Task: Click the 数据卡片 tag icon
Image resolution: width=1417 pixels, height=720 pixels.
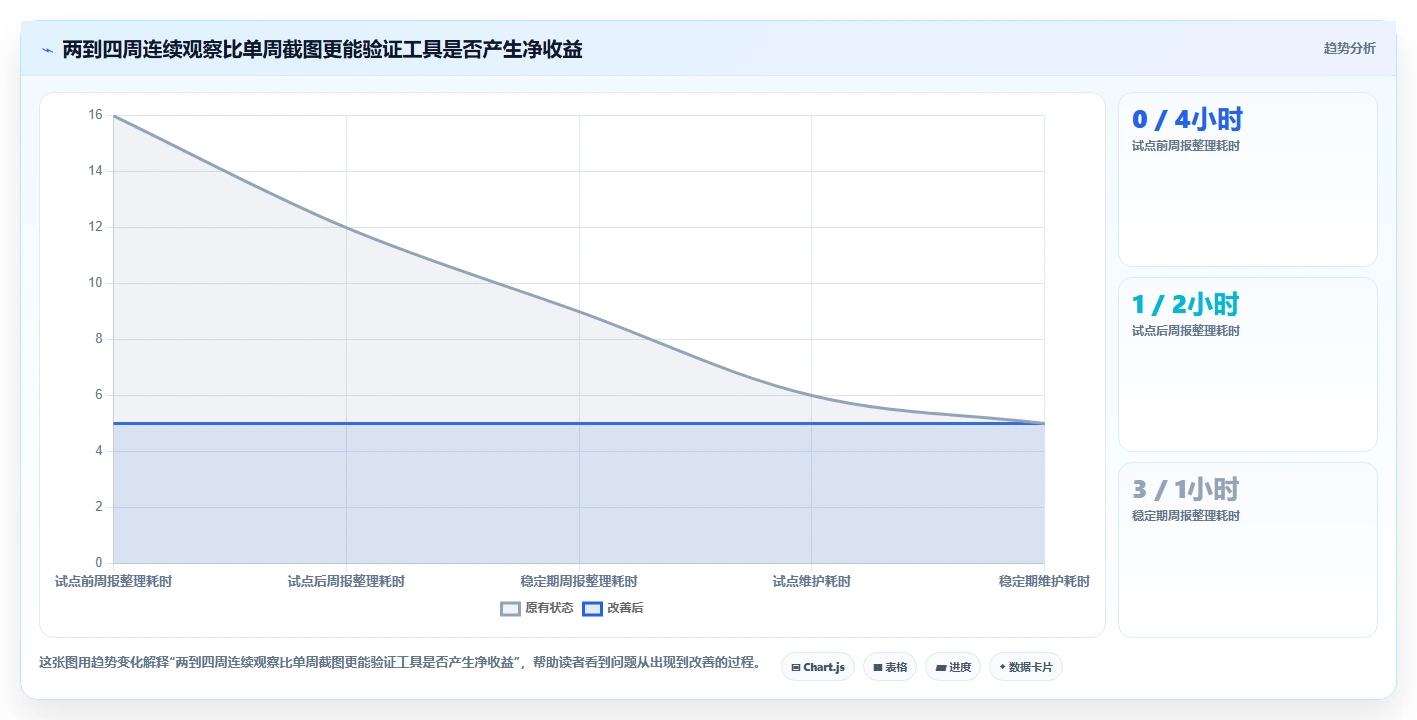Action: [1002, 667]
